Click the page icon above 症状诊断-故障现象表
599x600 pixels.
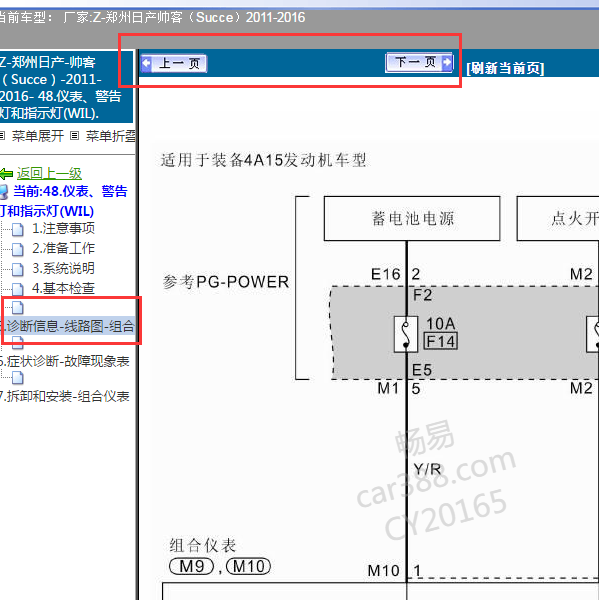(18, 343)
